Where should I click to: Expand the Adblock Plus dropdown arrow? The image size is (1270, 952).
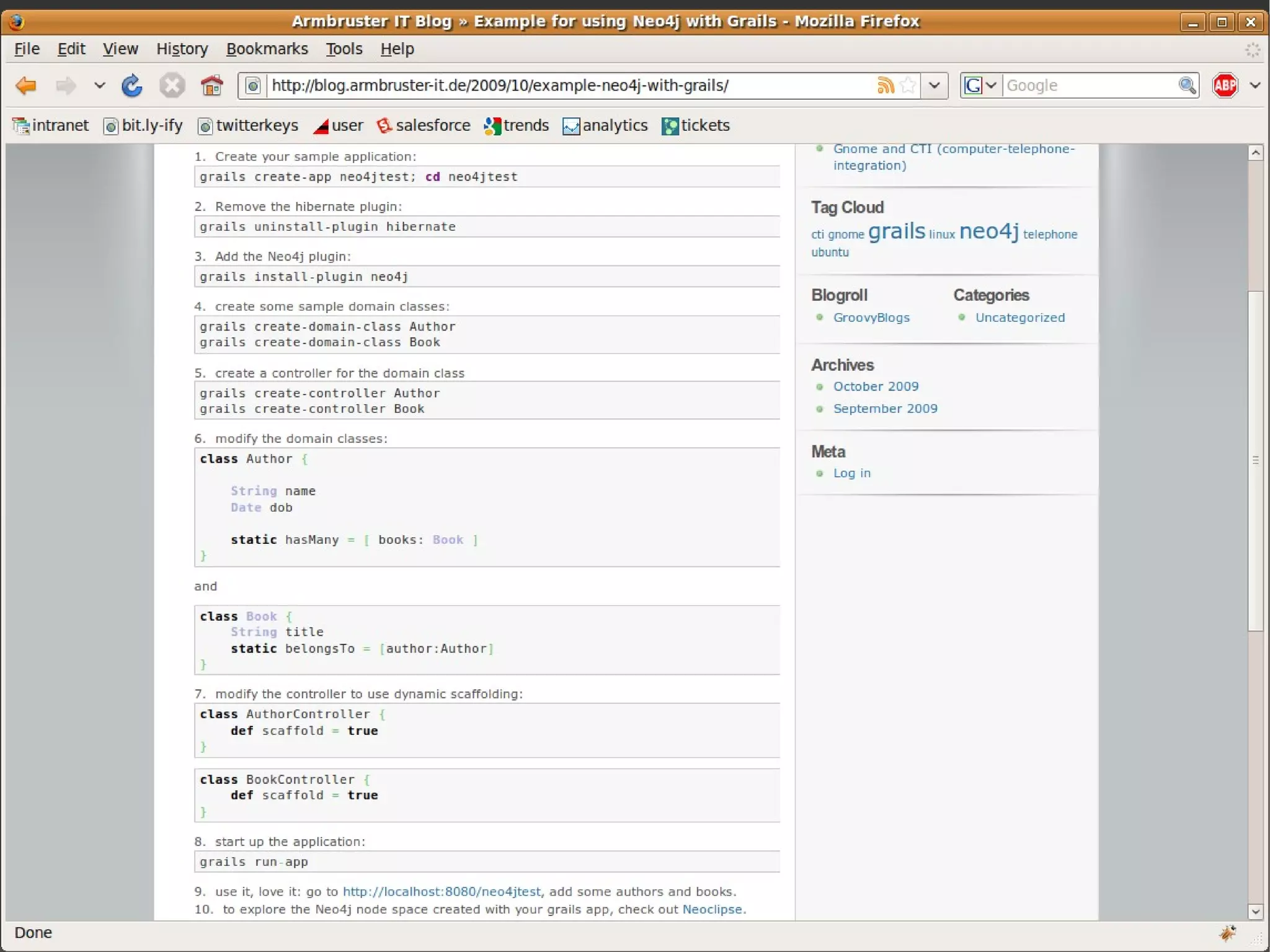coord(1254,86)
